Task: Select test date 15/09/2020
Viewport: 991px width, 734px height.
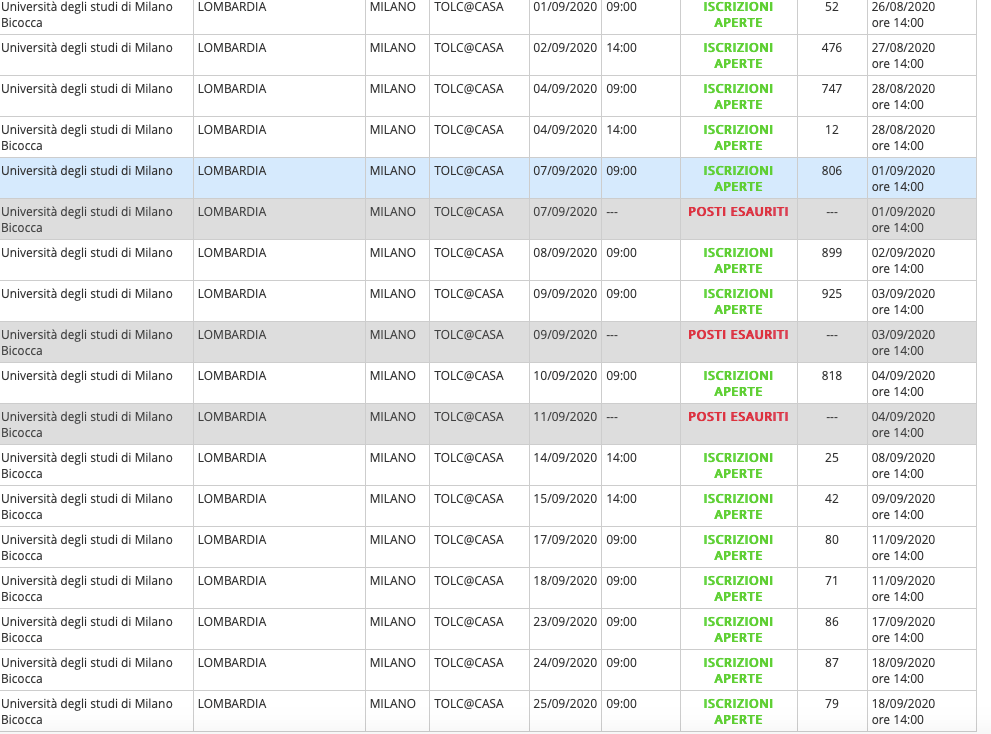Action: pyautogui.click(x=565, y=499)
